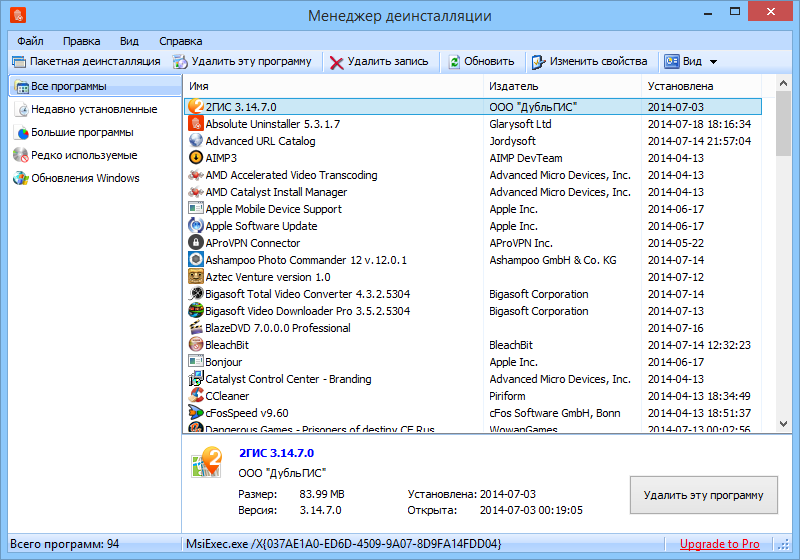Click the Изменить свойства toolbar icon
This screenshot has height=560, width=800.
click(538, 62)
